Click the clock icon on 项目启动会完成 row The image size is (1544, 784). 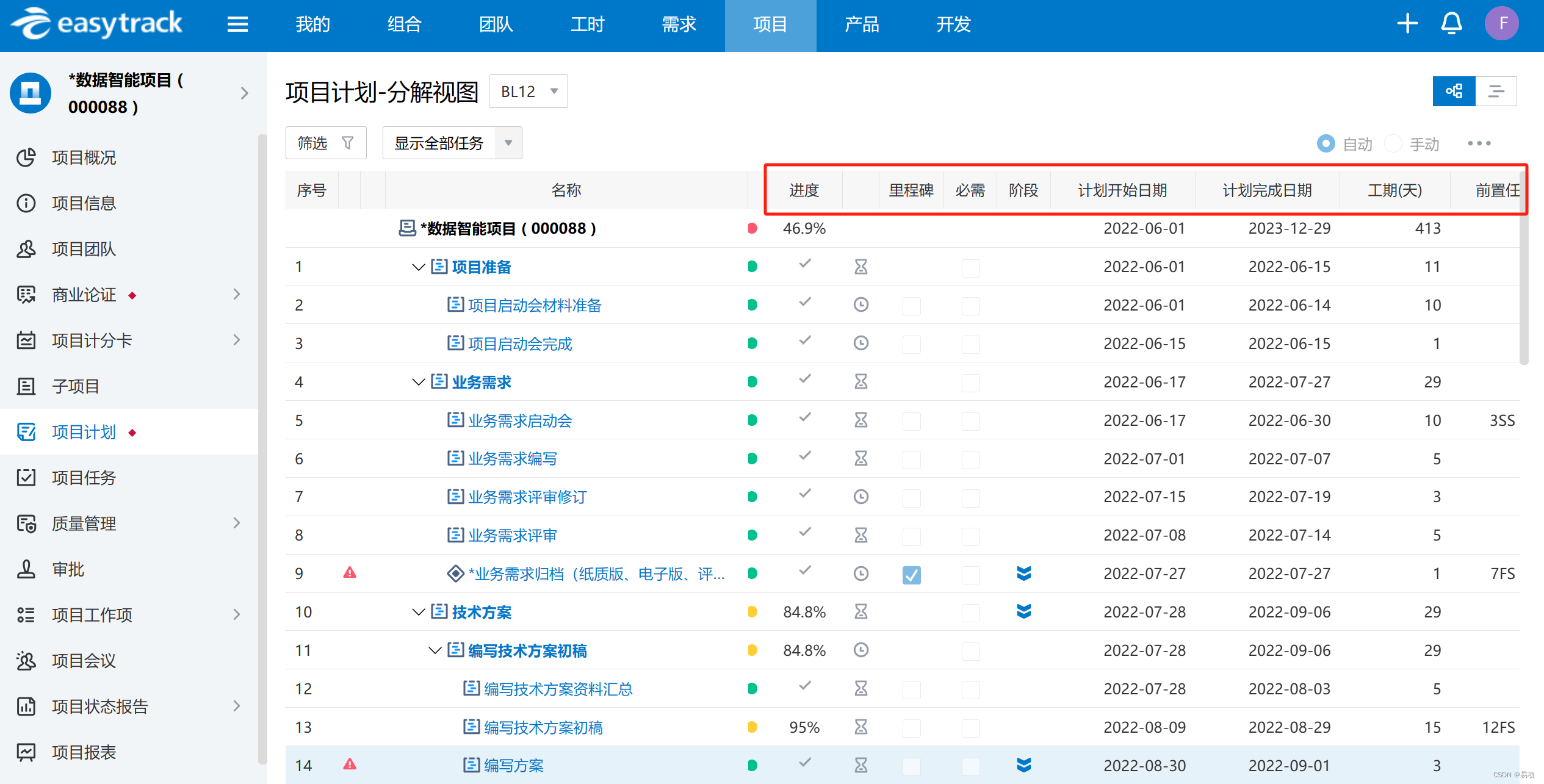coord(861,343)
